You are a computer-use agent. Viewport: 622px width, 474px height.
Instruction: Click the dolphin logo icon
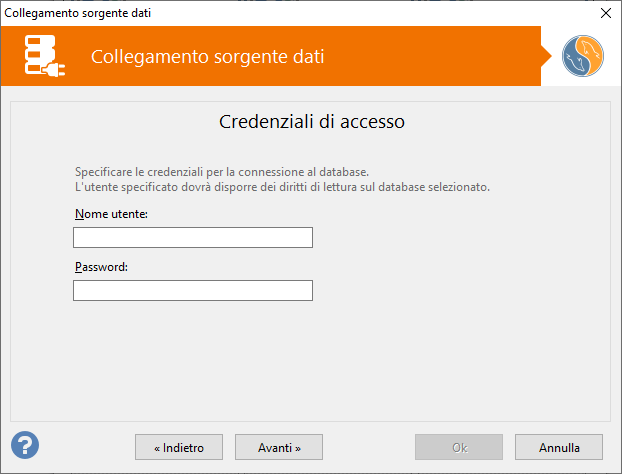(584, 56)
